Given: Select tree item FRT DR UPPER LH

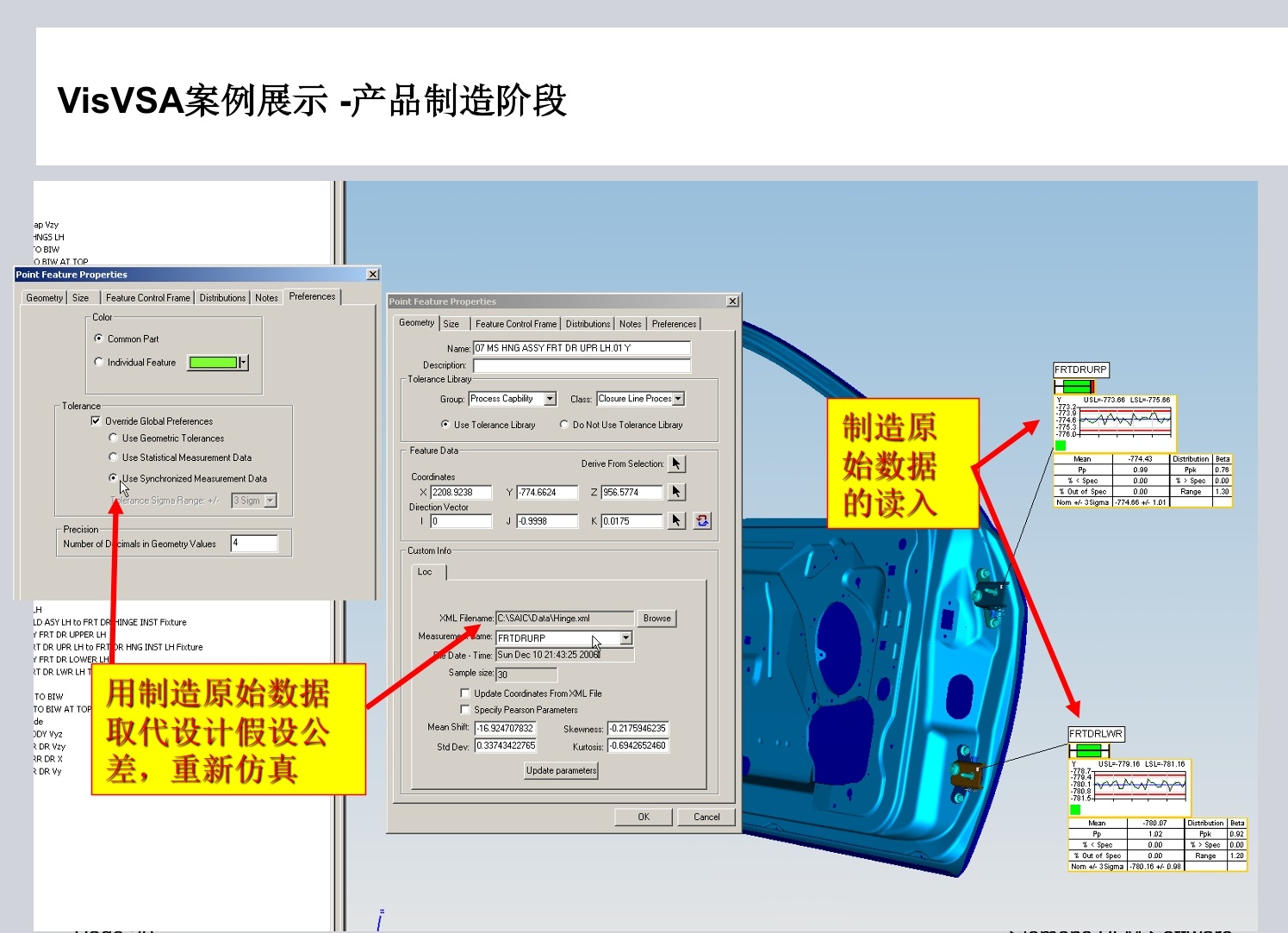Looking at the screenshot, I should [72, 634].
